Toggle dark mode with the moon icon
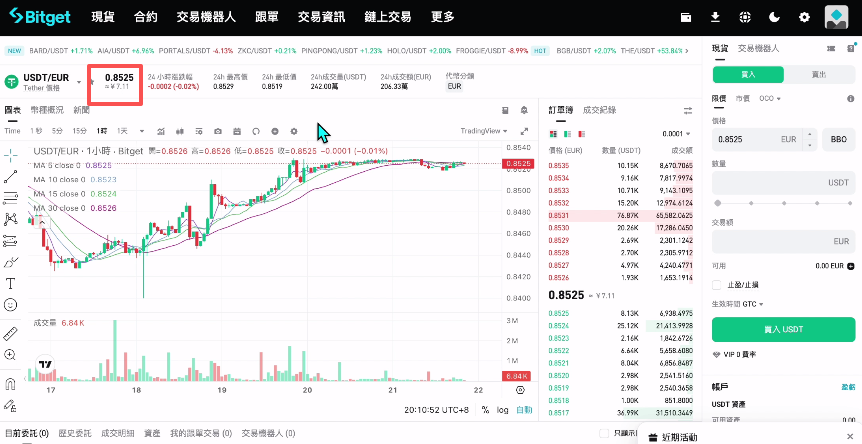Viewport: 862px width, 444px height. 775,17
